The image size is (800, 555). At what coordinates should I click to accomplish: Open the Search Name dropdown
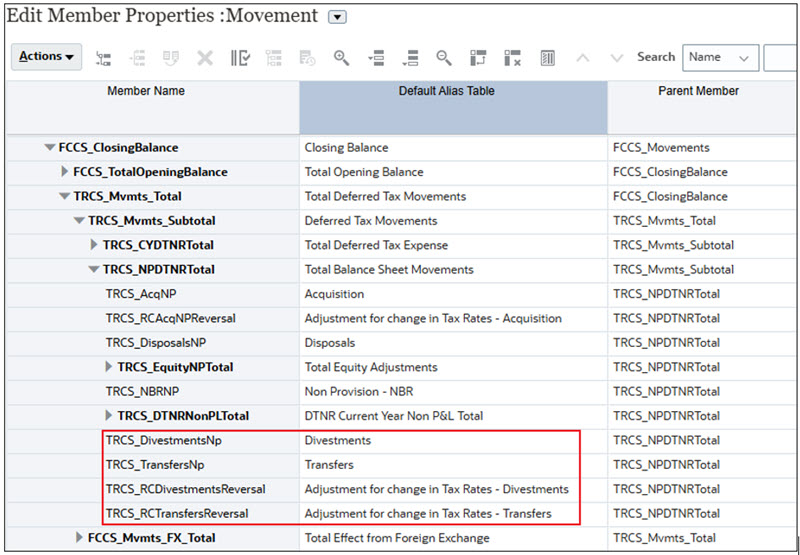tap(720, 58)
